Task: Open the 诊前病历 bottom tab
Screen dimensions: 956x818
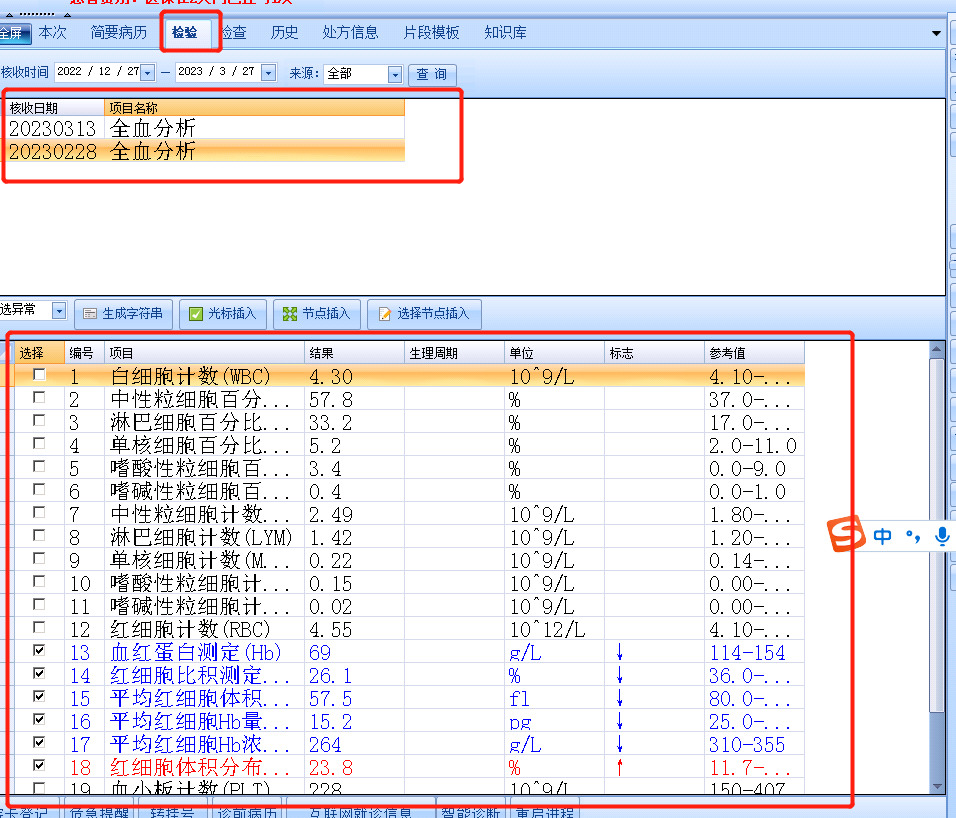Action: [247, 812]
